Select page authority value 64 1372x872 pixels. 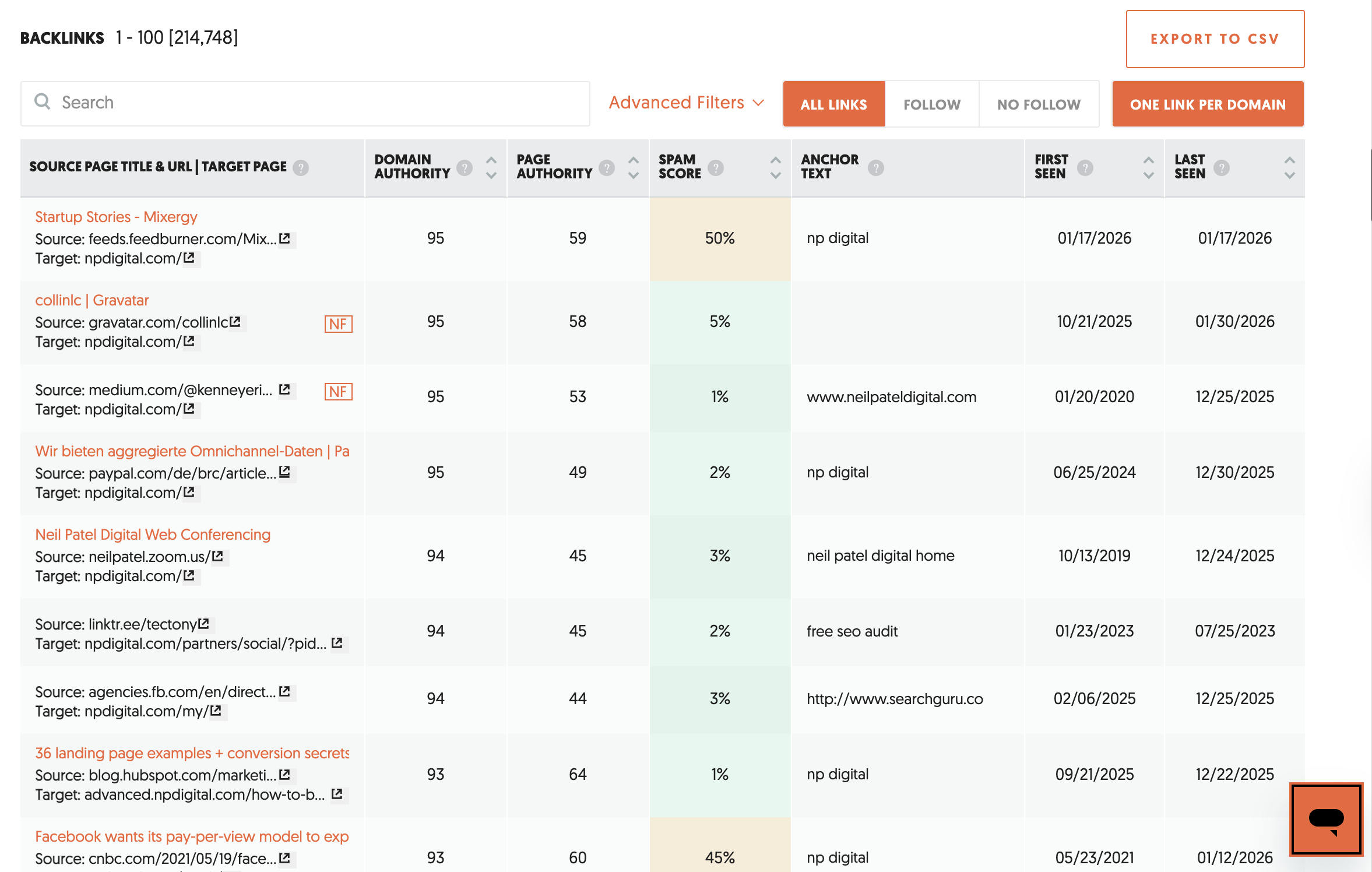point(578,775)
